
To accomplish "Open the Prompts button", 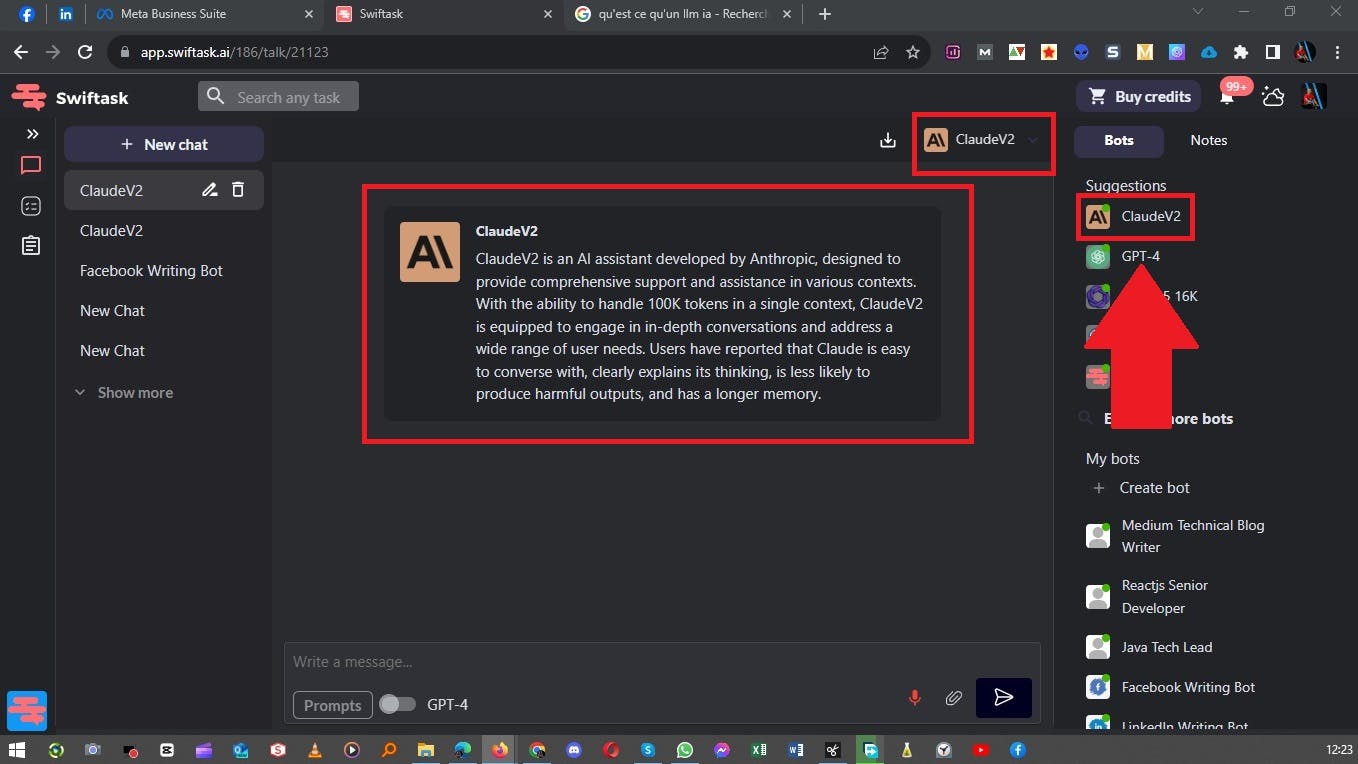I will tap(332, 705).
